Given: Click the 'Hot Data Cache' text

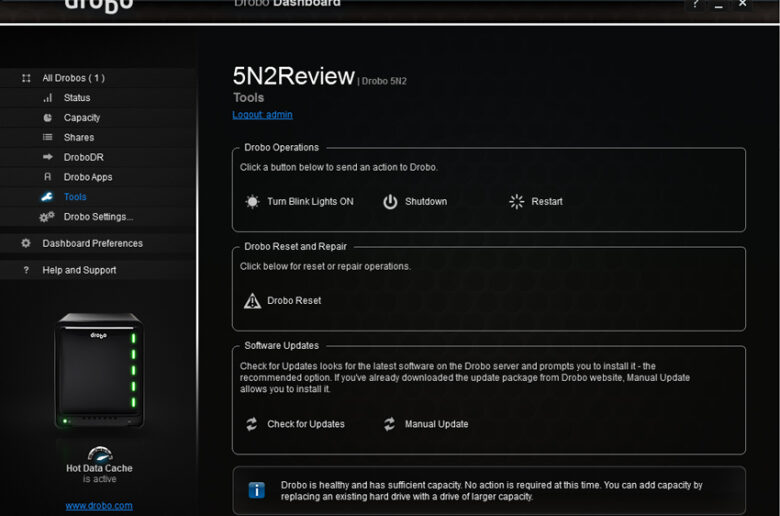Looking at the screenshot, I should pos(99,468).
